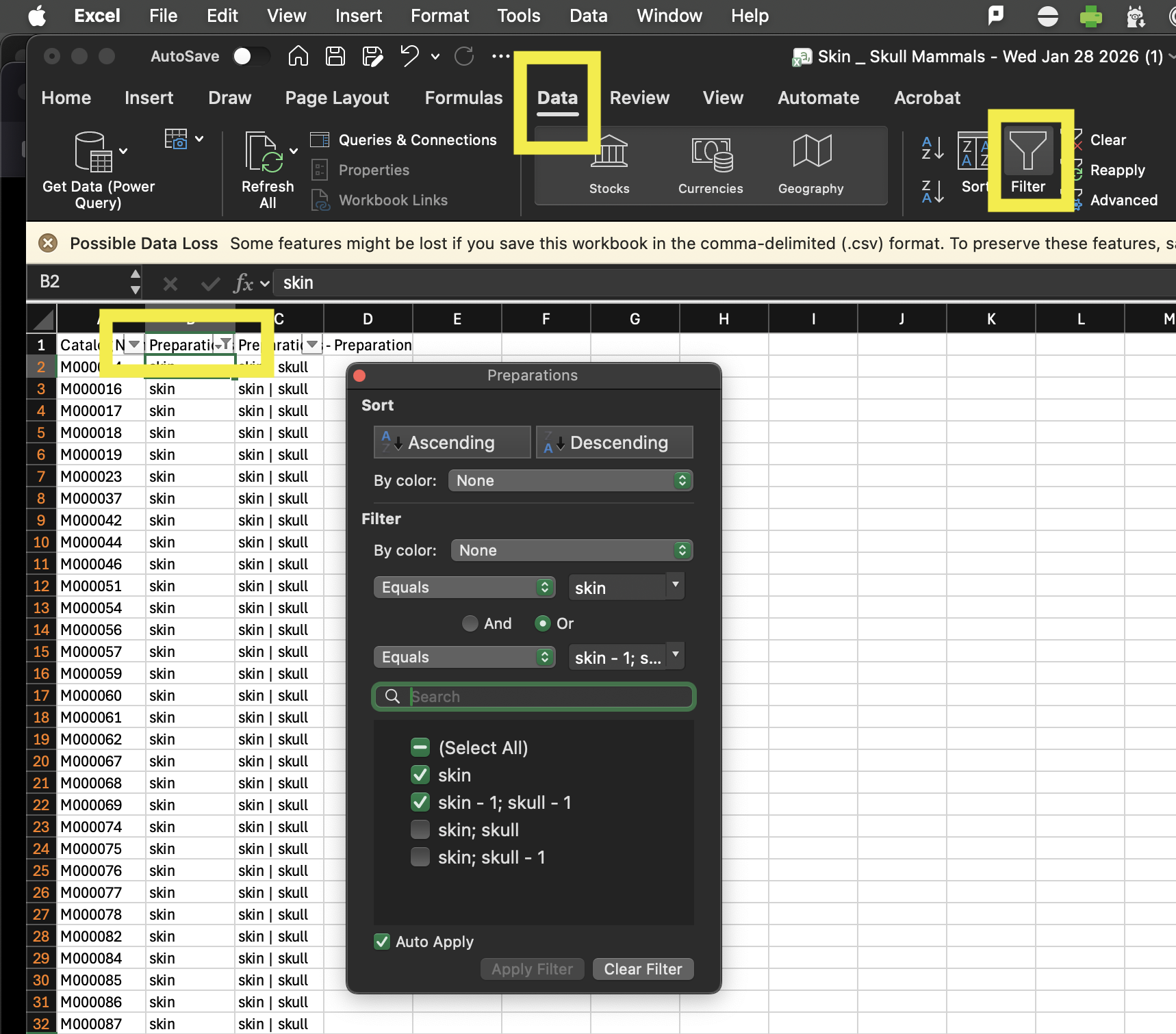Screen dimensions: 1176x1034
Task: Go to Home icon in toolbar
Action: coord(298,56)
